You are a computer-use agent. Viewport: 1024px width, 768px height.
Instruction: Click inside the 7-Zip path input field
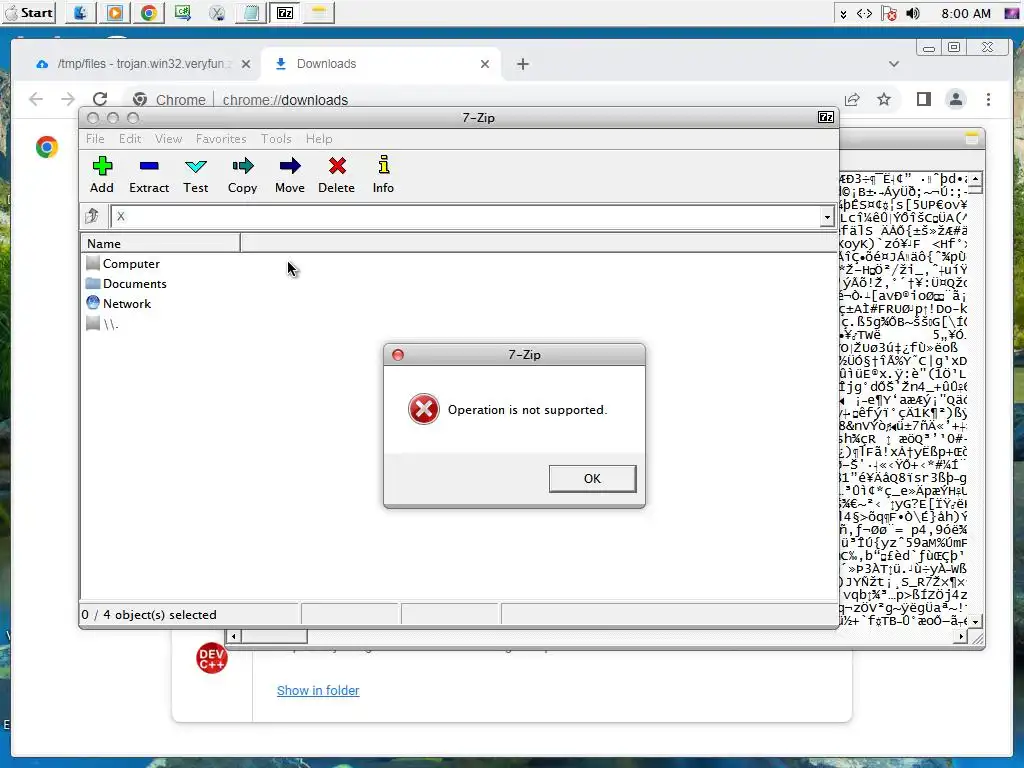pos(466,217)
